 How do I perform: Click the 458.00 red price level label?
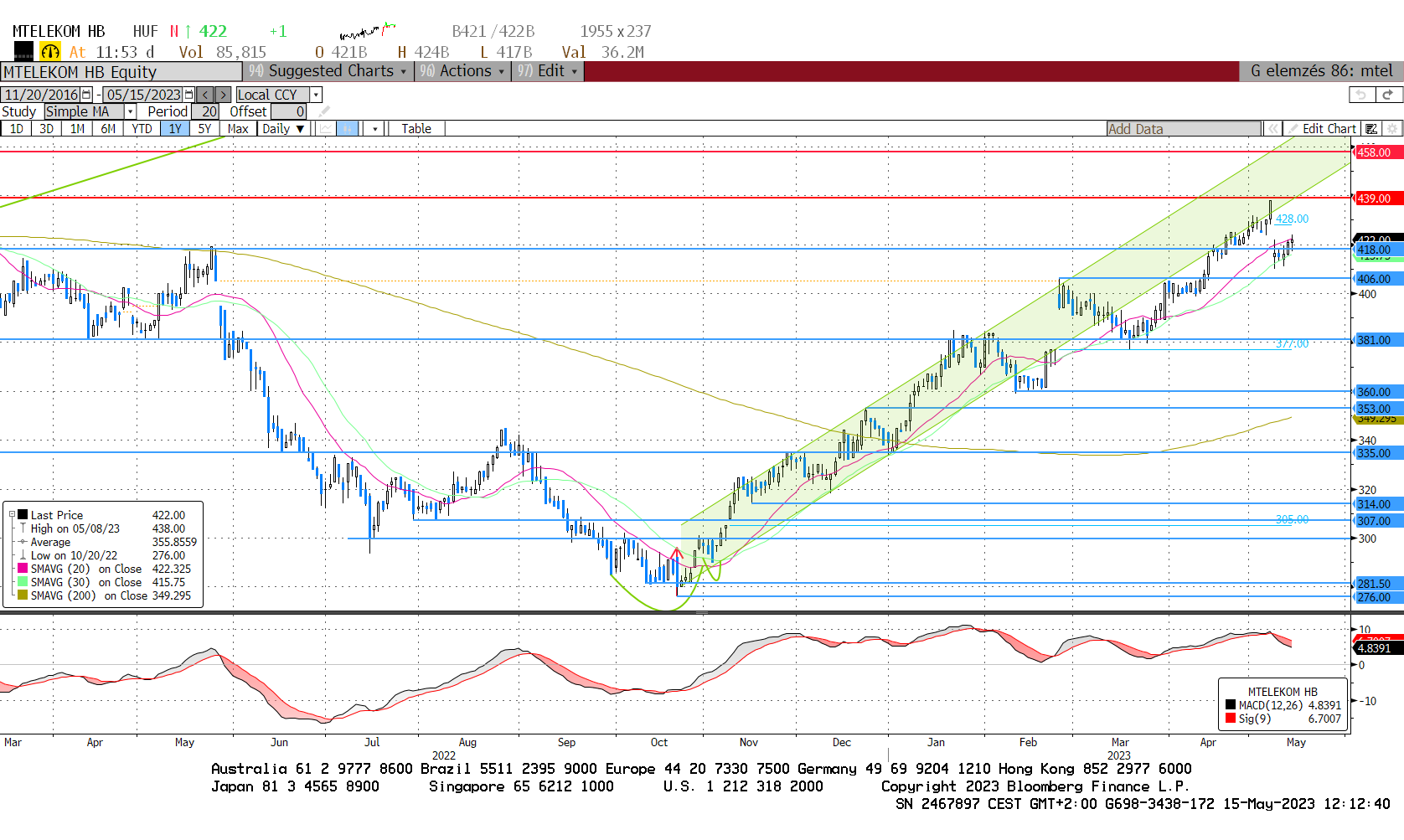[1379, 152]
